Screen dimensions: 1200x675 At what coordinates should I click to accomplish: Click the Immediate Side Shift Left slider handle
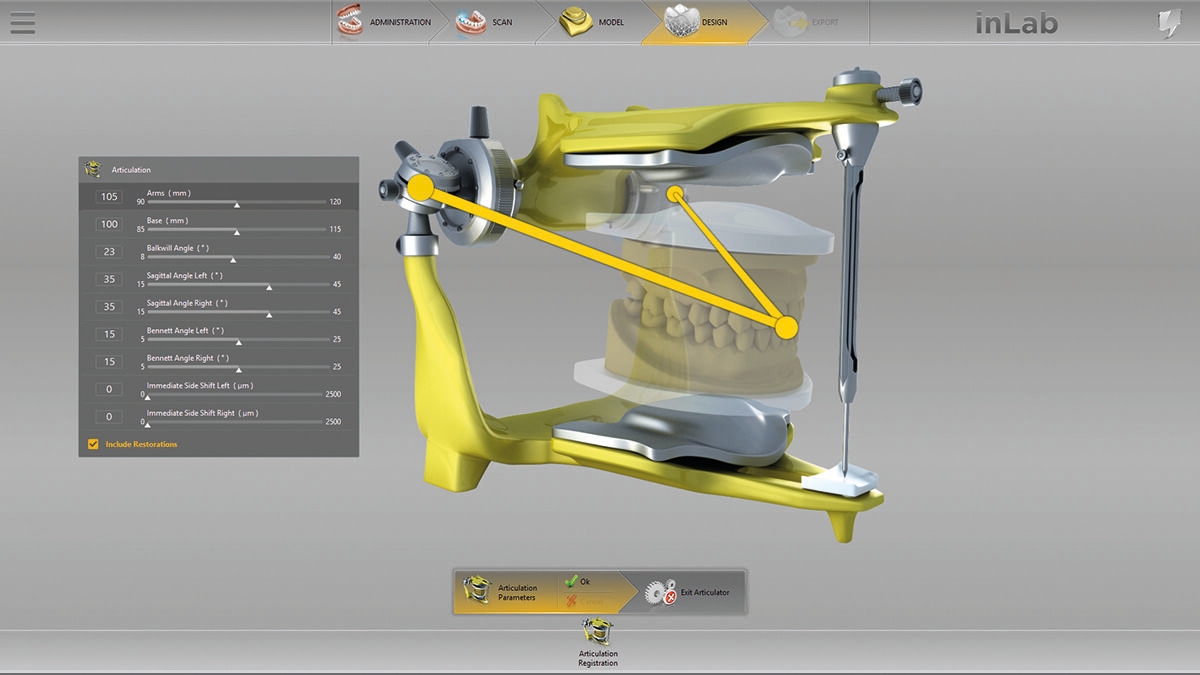point(148,397)
